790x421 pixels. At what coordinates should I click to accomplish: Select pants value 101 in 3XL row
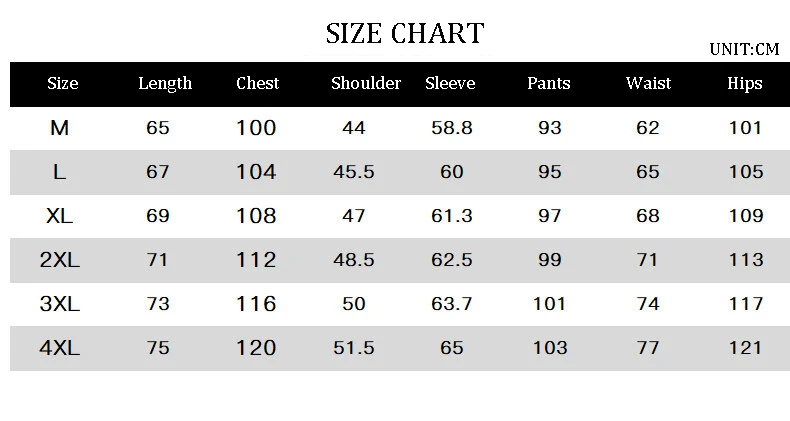tap(550, 304)
